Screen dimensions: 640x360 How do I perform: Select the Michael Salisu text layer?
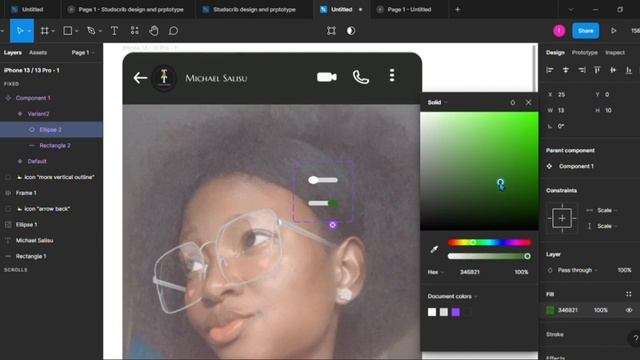pos(34,240)
